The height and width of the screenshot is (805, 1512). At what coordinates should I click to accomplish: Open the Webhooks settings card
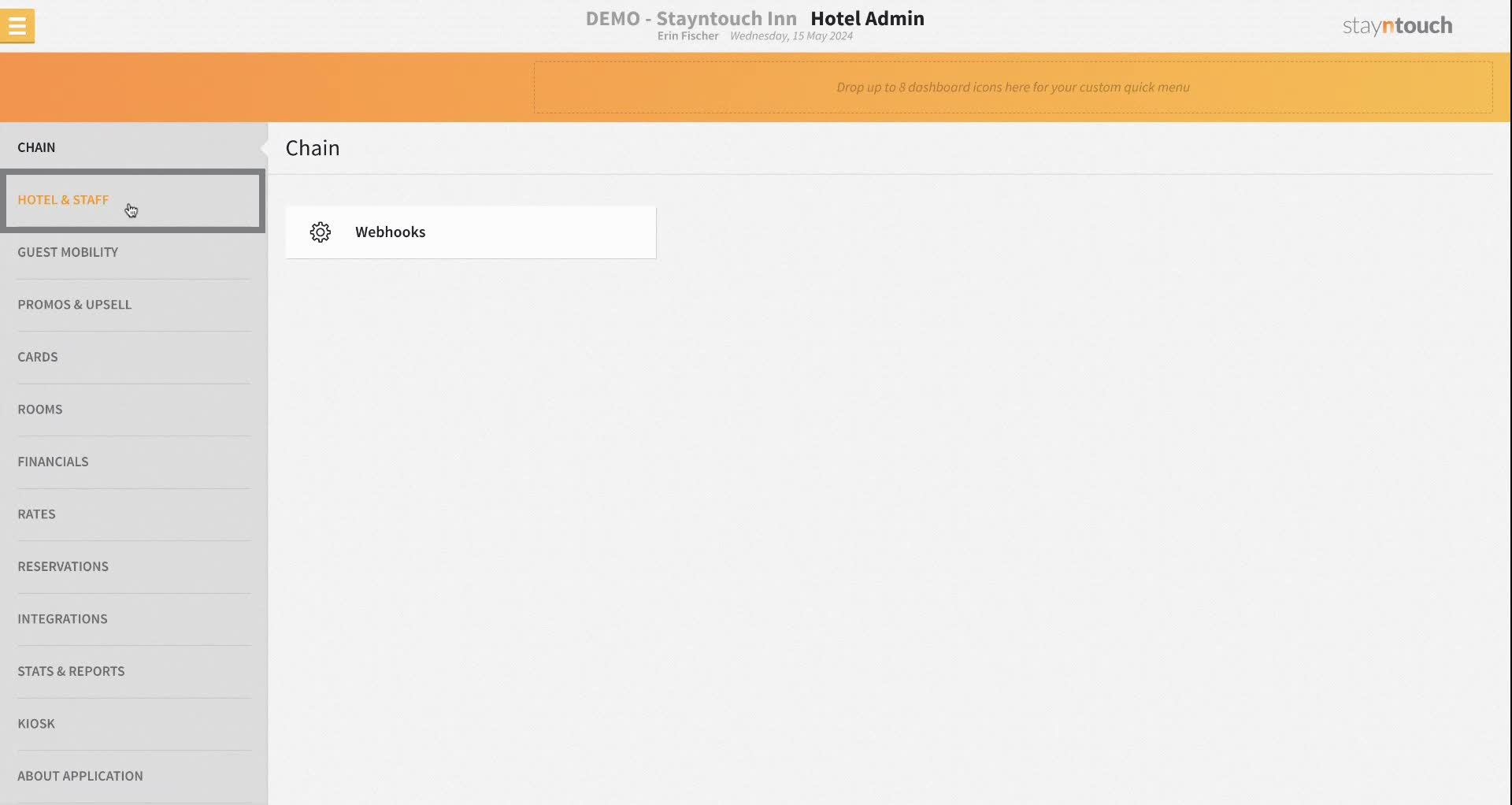pos(471,232)
